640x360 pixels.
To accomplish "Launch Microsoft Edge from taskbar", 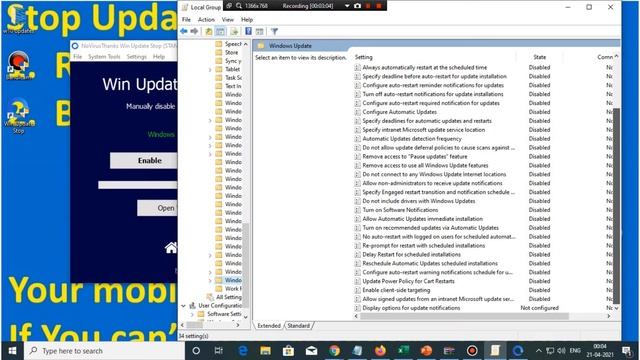I will click(242, 351).
